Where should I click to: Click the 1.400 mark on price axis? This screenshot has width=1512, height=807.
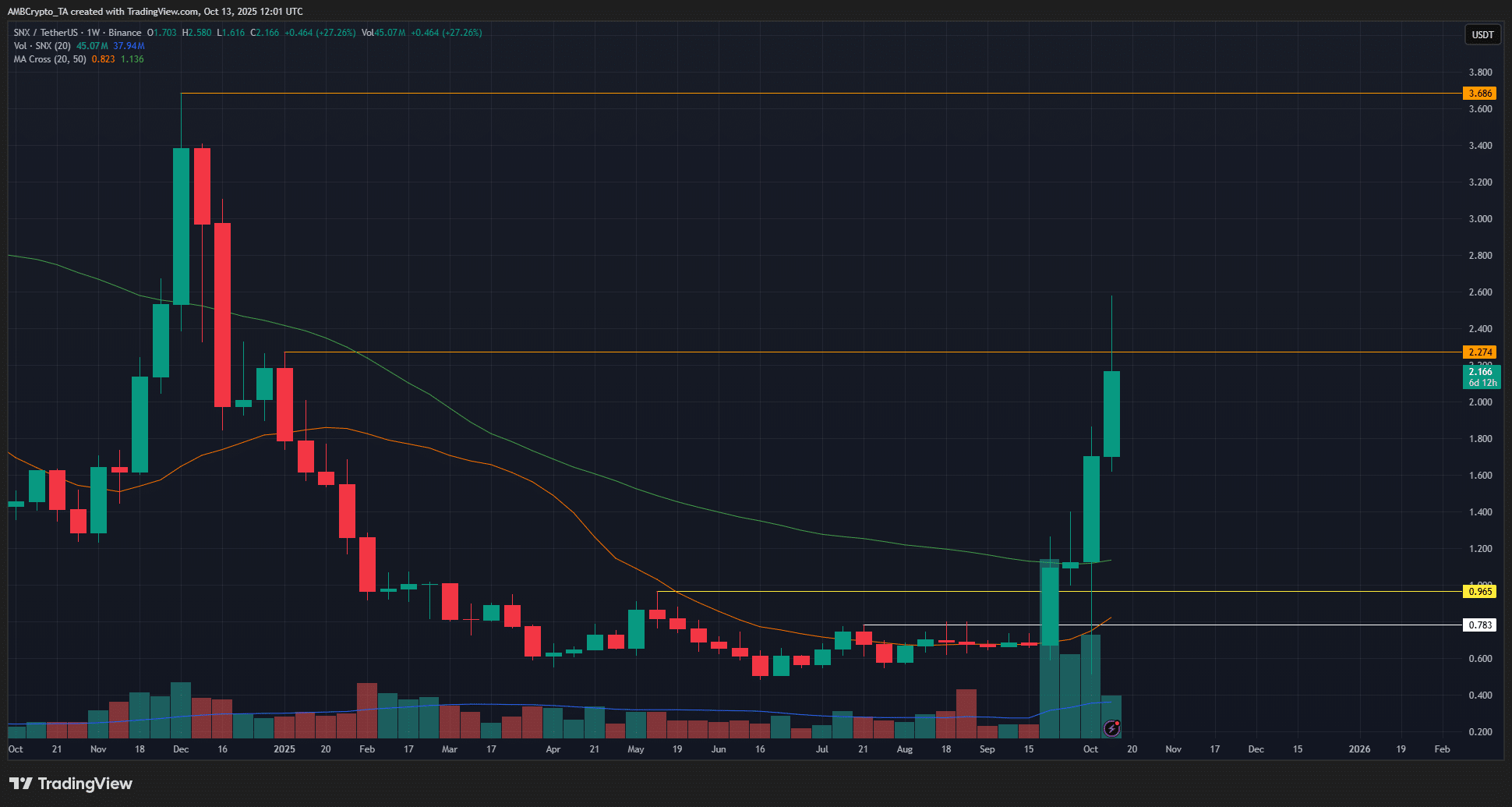point(1480,512)
